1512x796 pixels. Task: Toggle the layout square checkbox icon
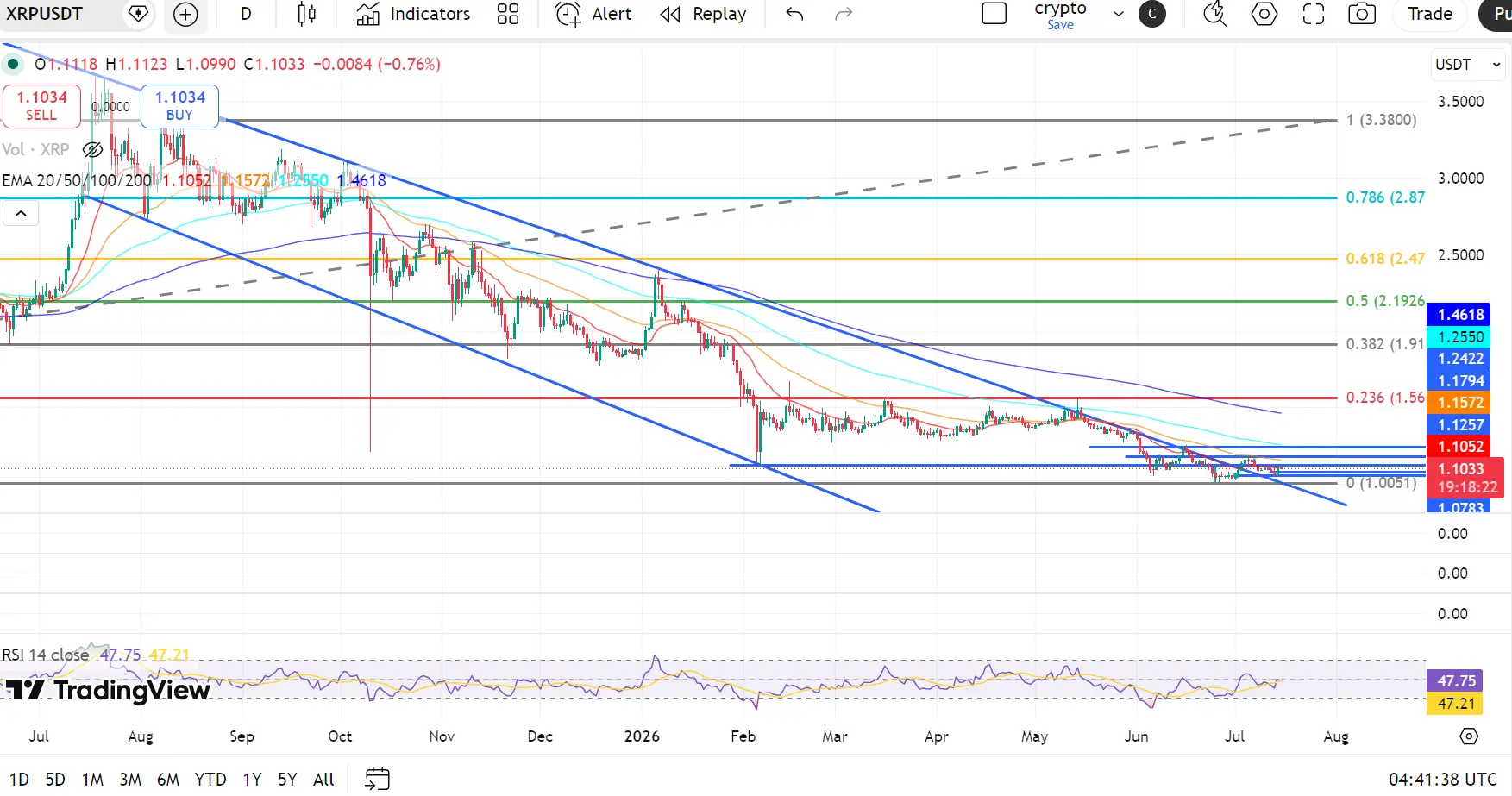click(994, 14)
